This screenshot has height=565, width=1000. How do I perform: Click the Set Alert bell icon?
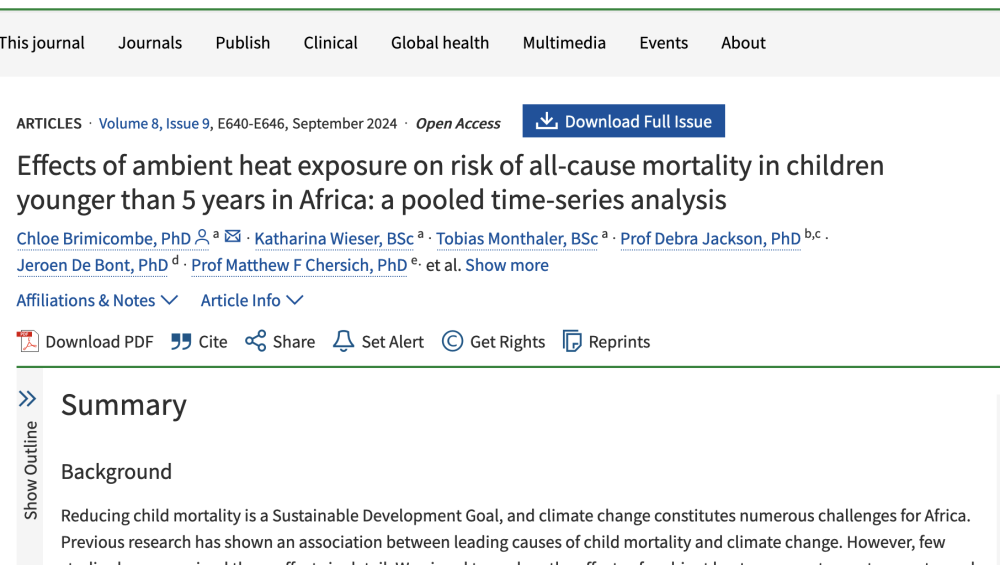344,342
